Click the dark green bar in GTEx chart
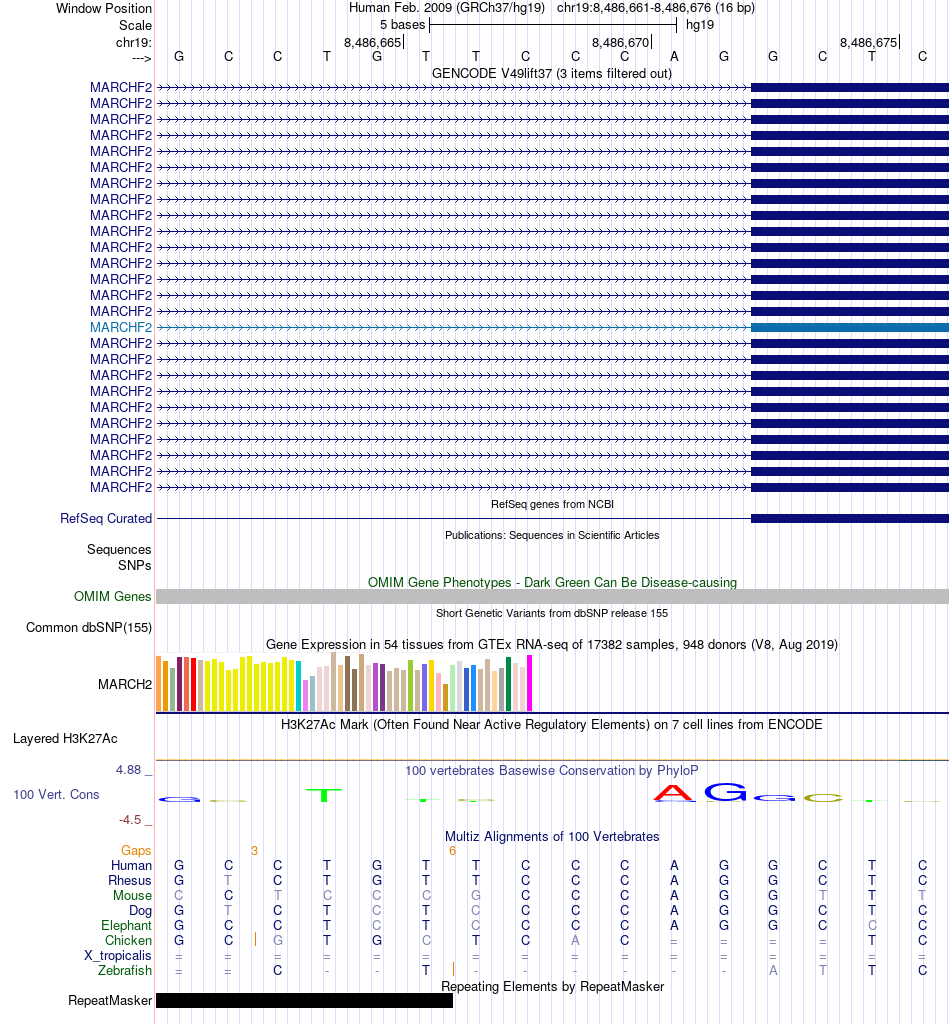 point(509,684)
